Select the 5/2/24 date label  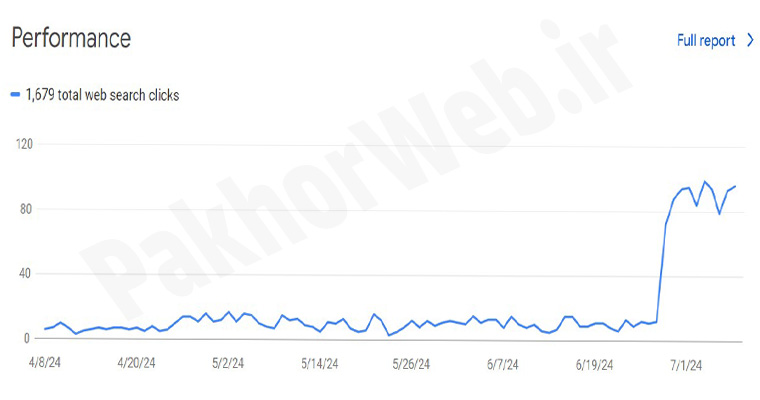[x=229, y=364]
